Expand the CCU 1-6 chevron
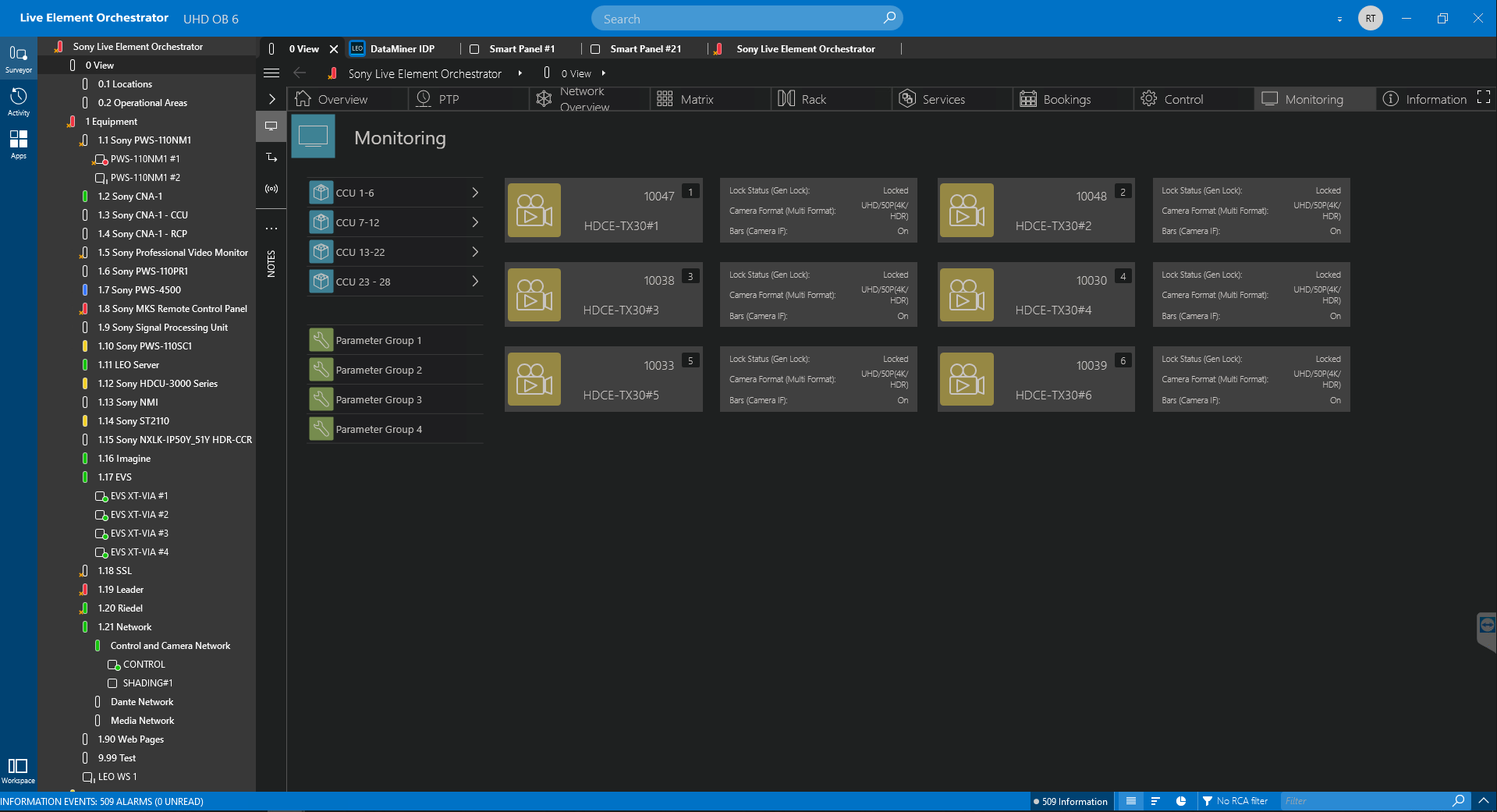 (x=474, y=193)
